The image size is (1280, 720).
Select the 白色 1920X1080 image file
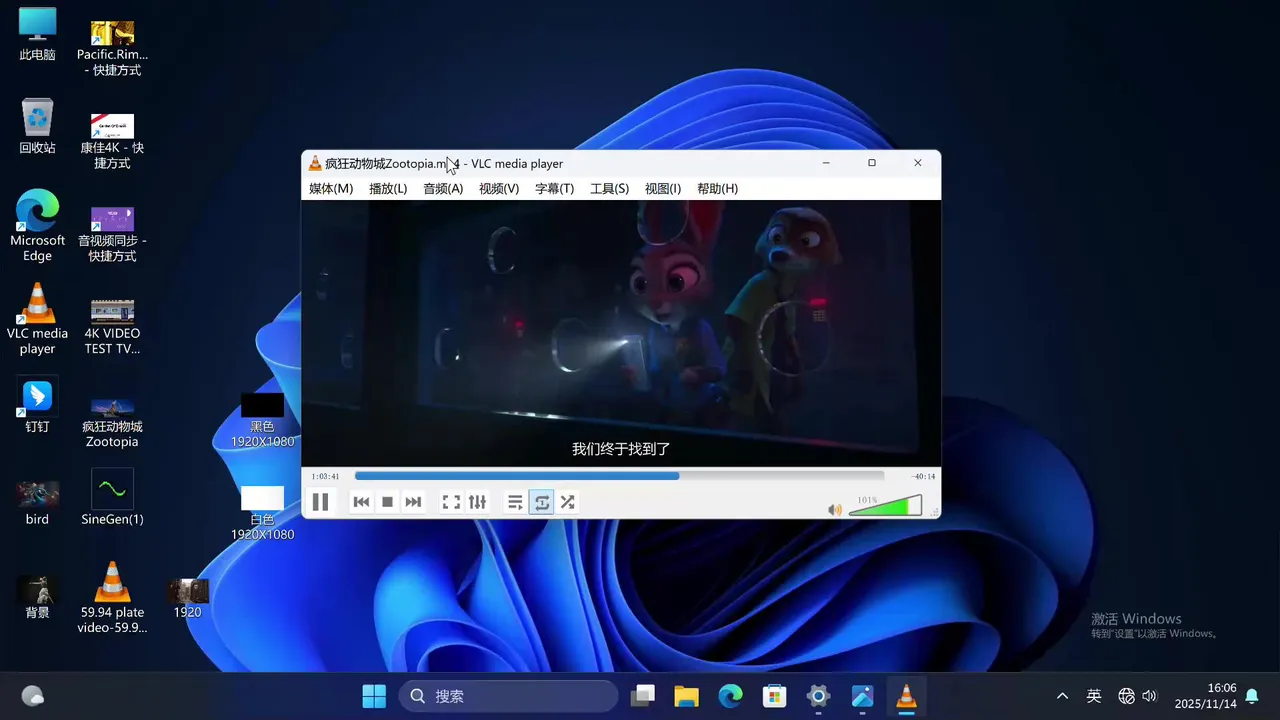tap(262, 513)
